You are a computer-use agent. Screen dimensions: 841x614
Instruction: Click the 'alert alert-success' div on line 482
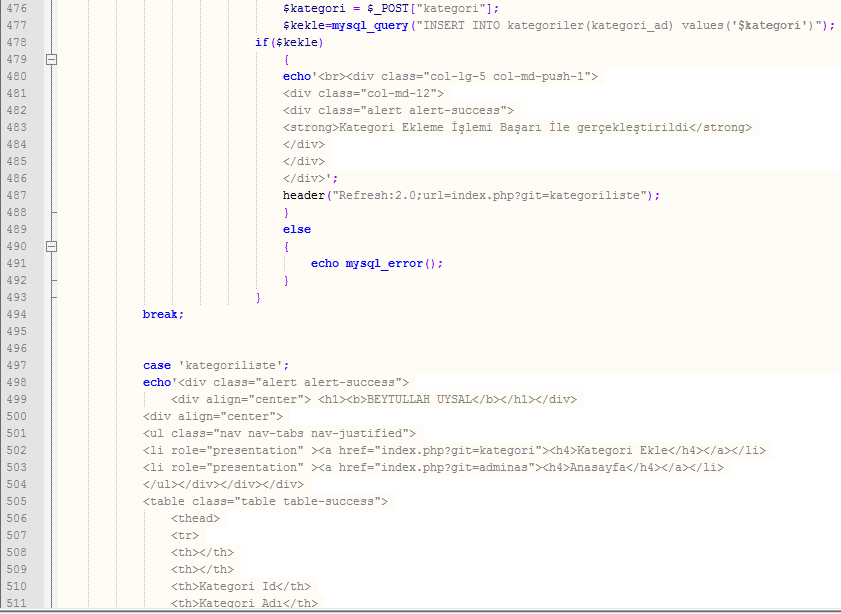point(399,110)
